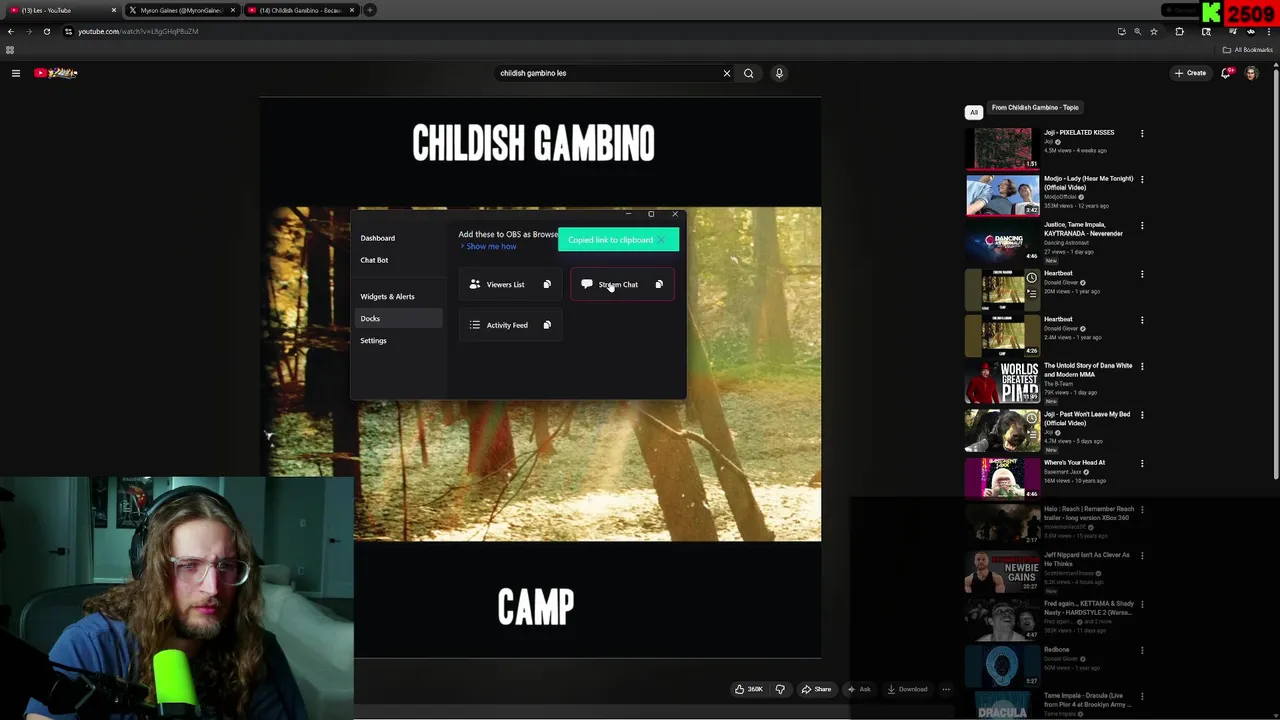Open the browser apps grid shortcut
Viewport: 1280px width, 720px height.
[x=10, y=50]
